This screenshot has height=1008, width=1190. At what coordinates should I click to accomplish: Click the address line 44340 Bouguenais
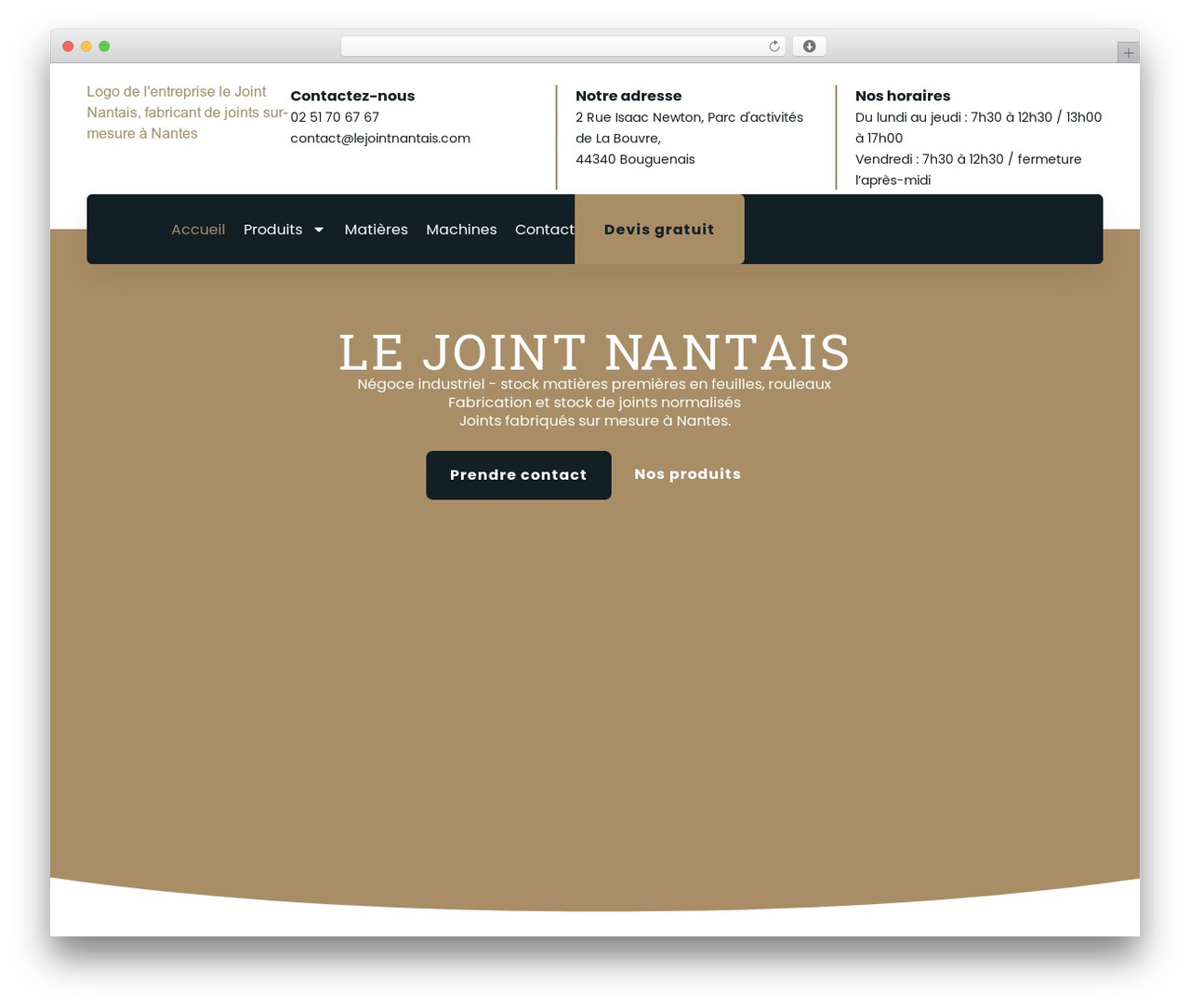[635, 159]
